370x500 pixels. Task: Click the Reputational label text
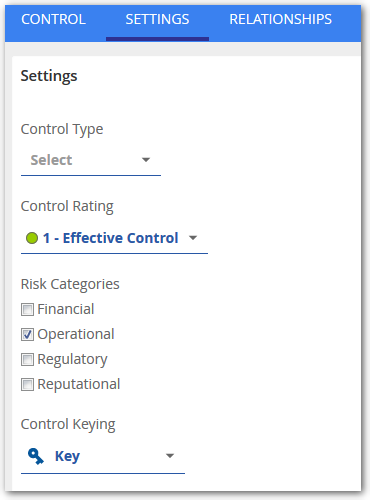79,384
